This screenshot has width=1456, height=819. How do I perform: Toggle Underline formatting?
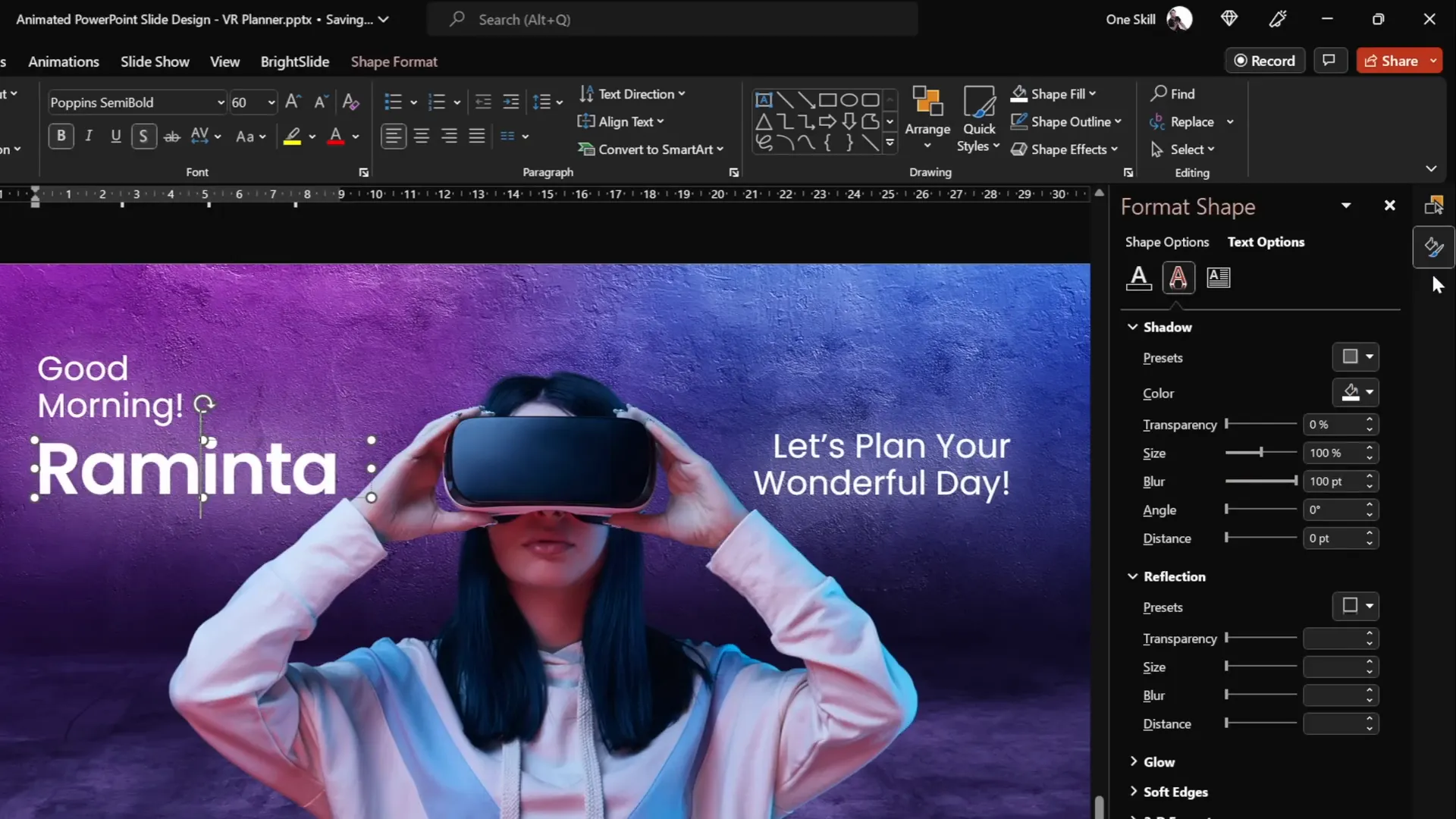[115, 136]
